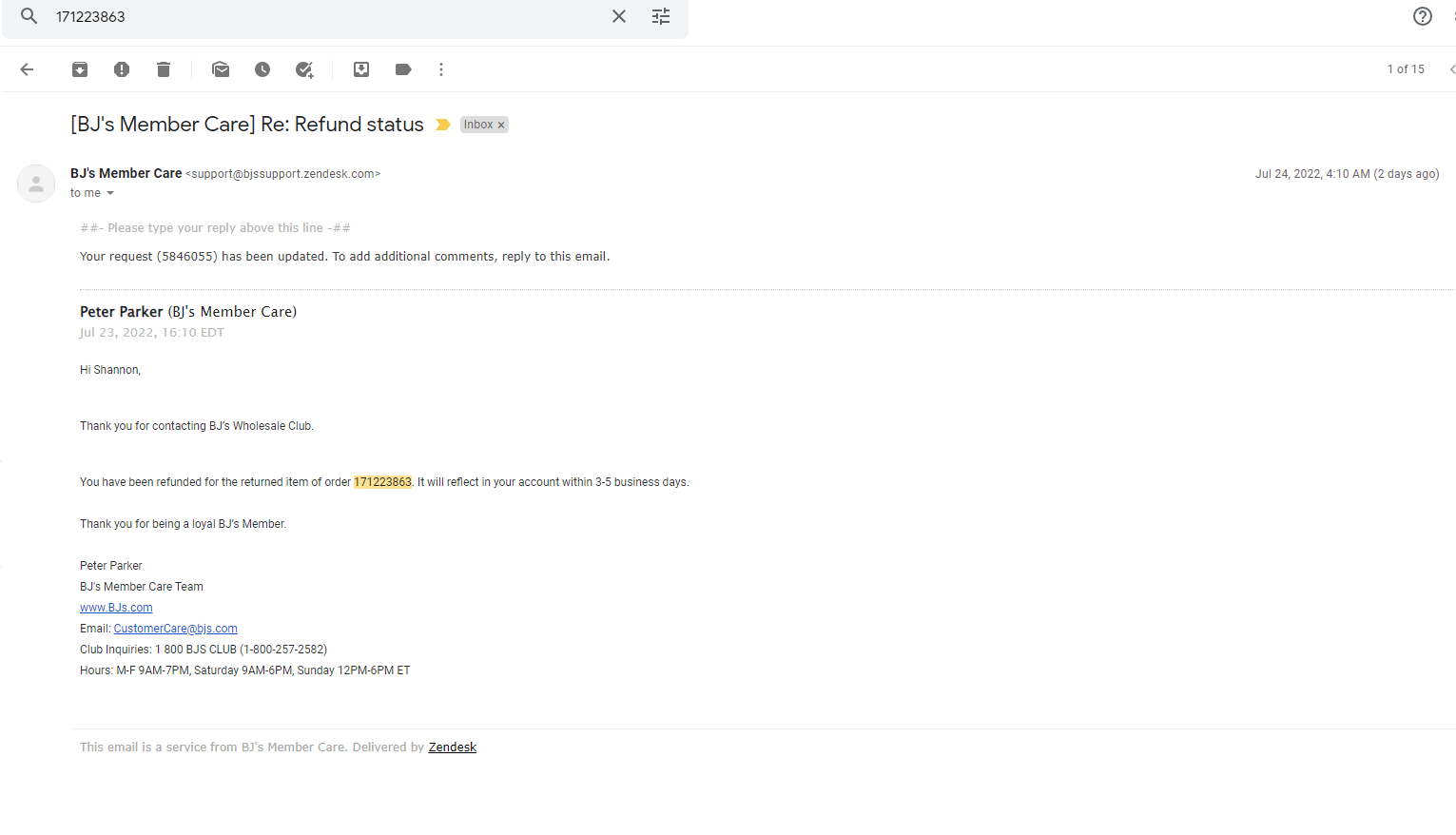Screen dimensions: 1456x835
Task: Archive this email
Action: [x=80, y=69]
